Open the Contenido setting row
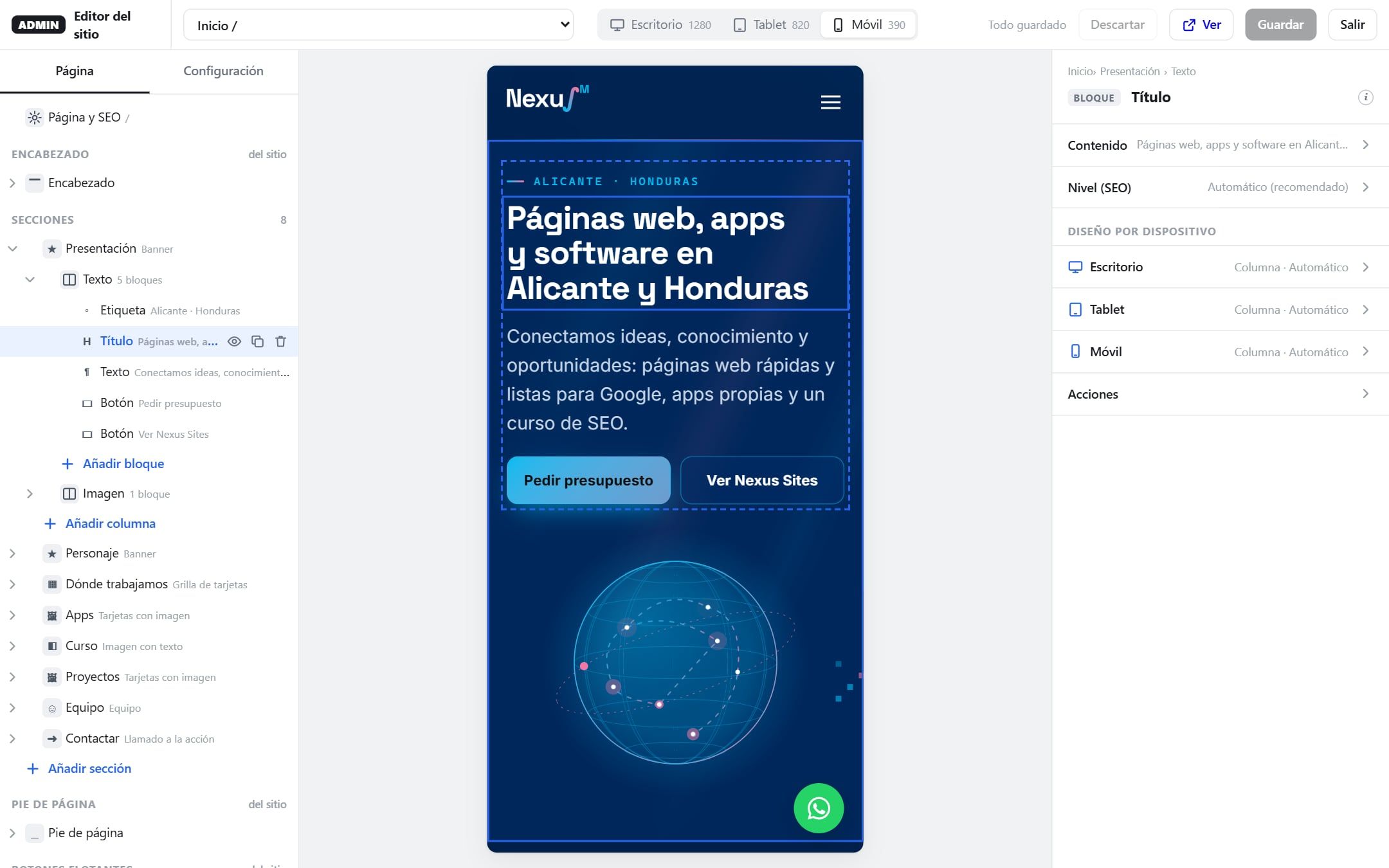This screenshot has height=868, width=1389. point(1220,145)
